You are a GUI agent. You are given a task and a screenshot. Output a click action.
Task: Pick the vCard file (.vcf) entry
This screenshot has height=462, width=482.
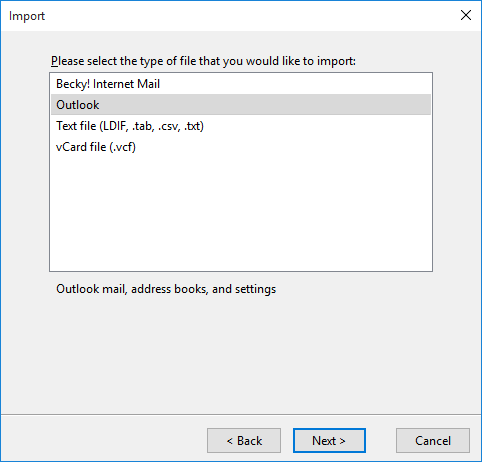(241, 147)
